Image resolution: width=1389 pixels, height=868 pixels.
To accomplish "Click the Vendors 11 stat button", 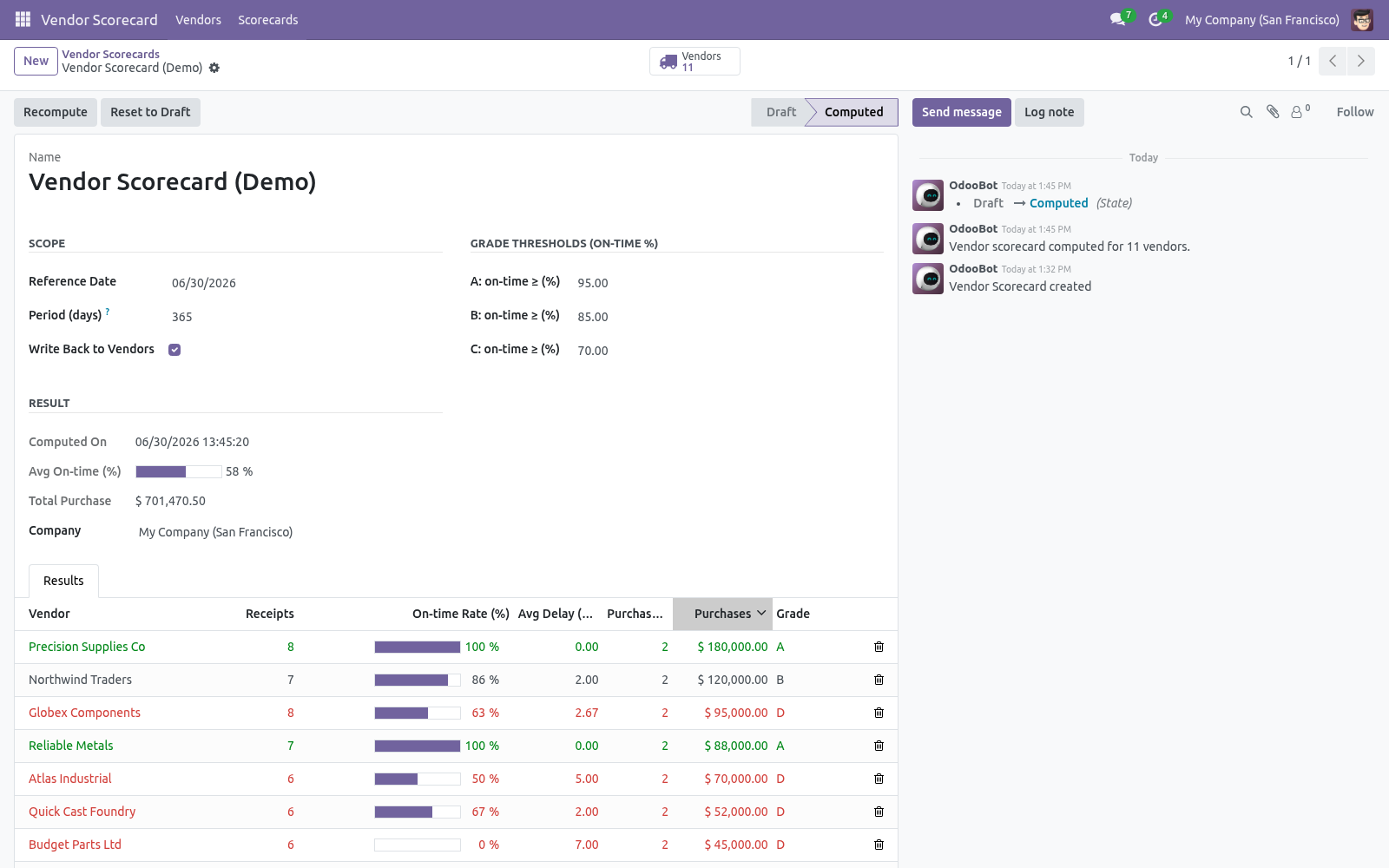I will coord(694,62).
